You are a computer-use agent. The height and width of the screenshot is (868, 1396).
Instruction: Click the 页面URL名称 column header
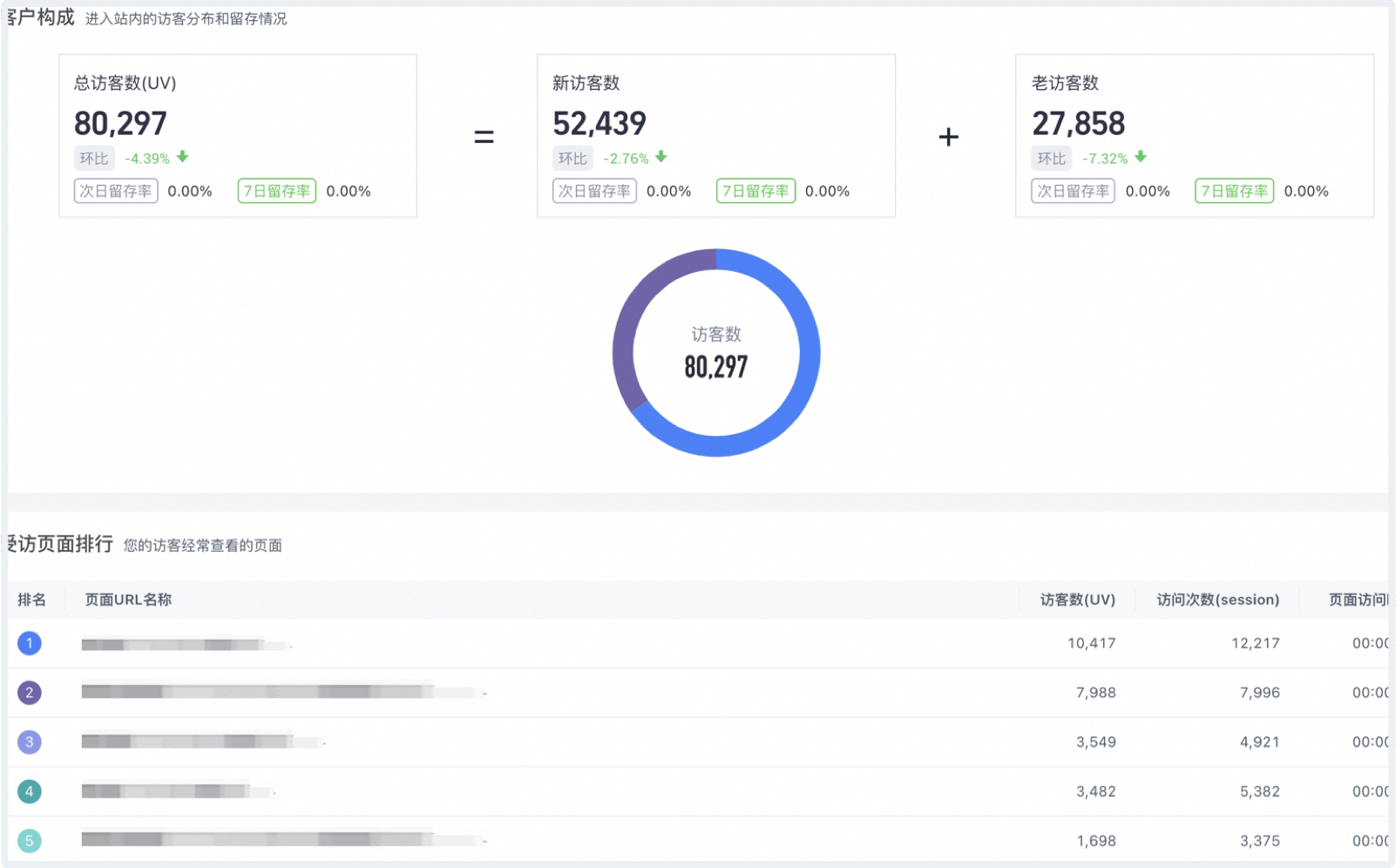128,600
